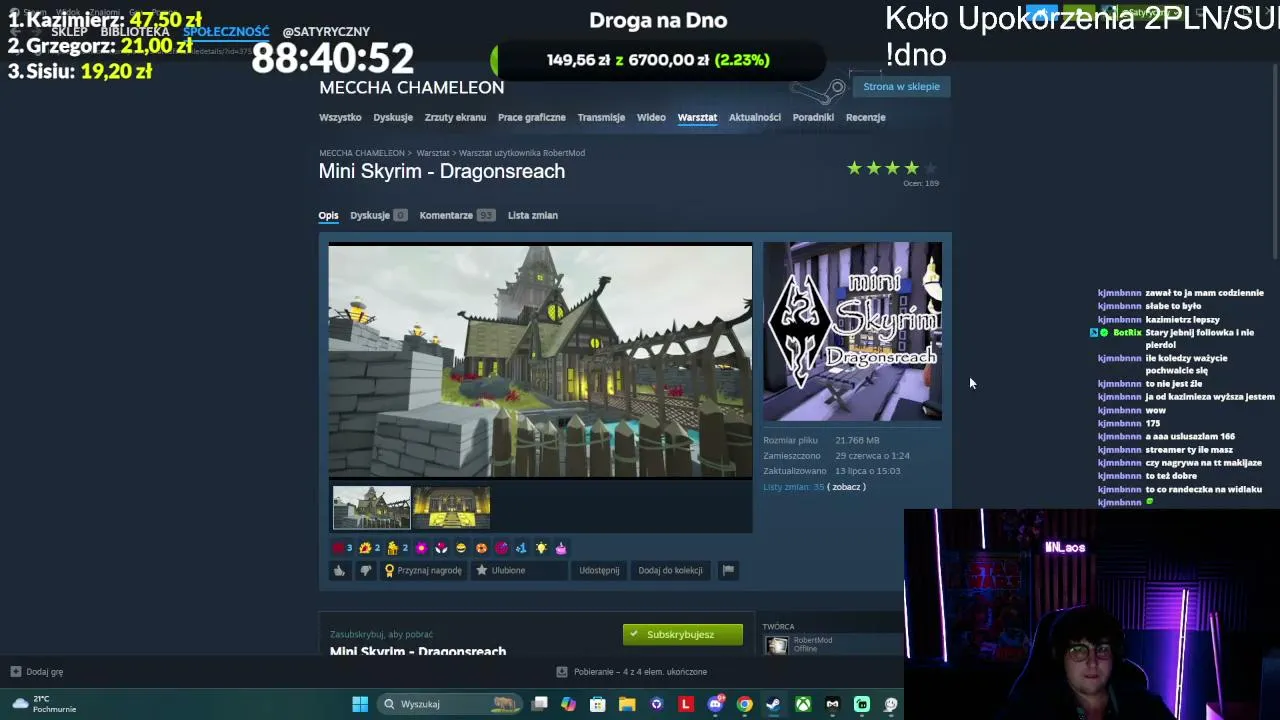Screen dimensions: 1280x720
Task: Click the star rating display
Action: (x=892, y=168)
